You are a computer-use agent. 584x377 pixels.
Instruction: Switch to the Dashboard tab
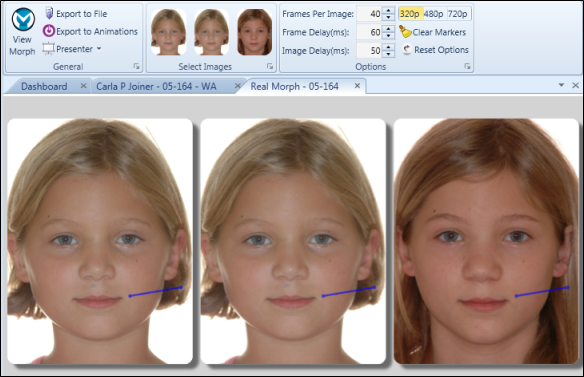(44, 86)
